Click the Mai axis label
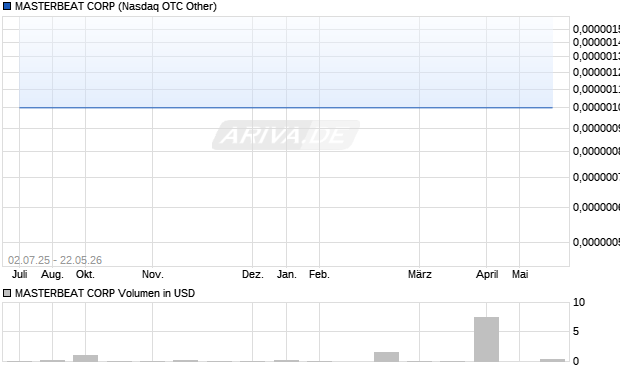 pos(520,274)
